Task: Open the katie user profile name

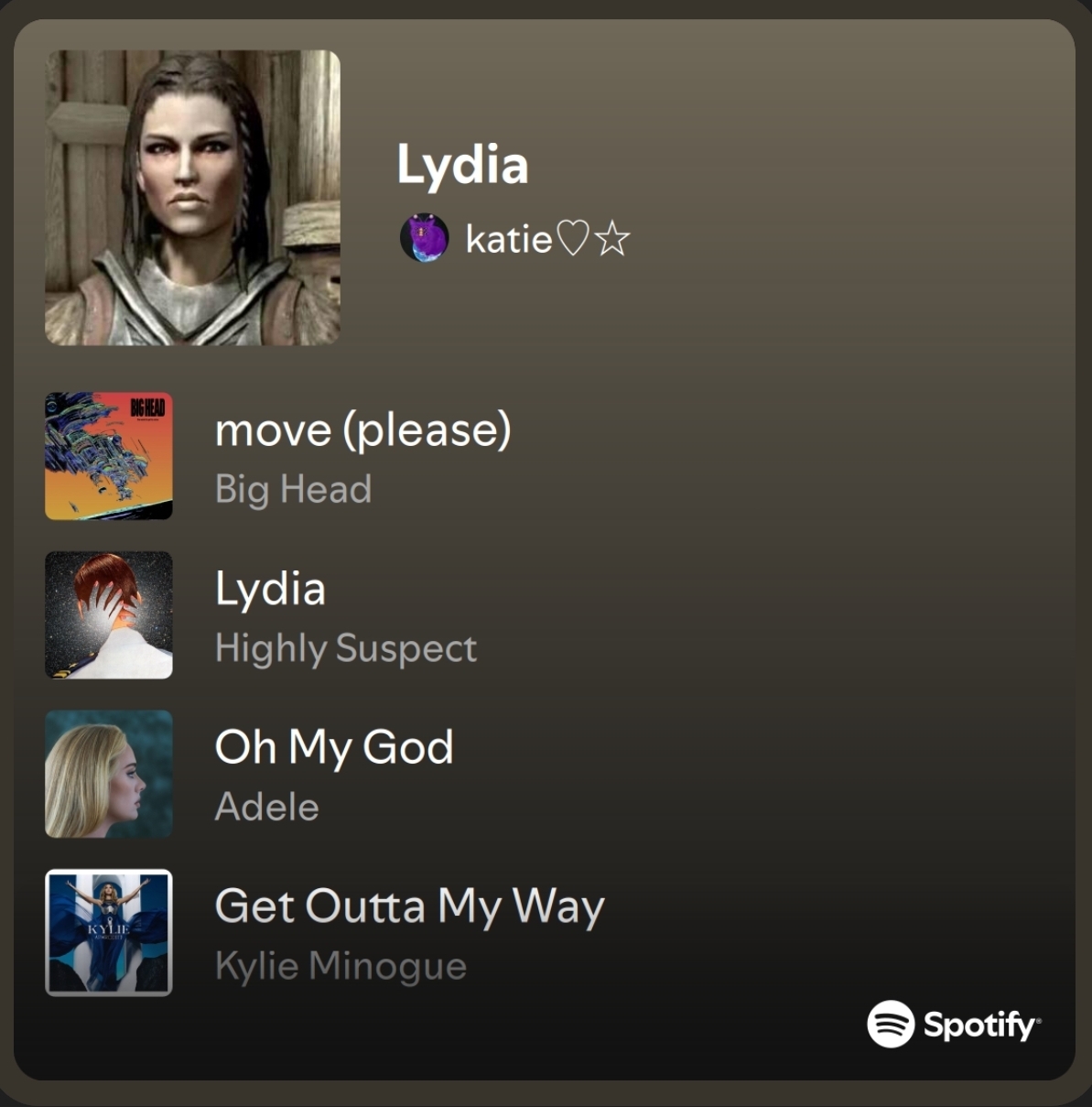Action: pos(508,240)
